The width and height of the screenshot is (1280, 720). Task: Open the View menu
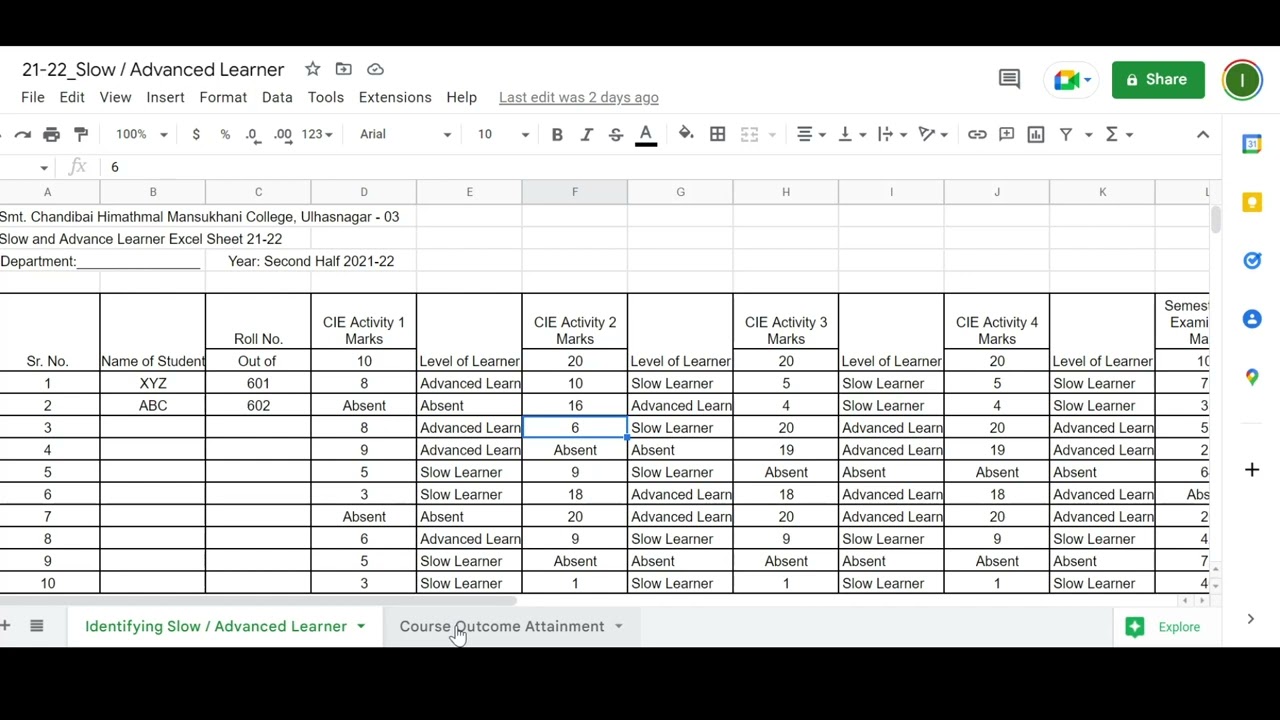click(115, 97)
